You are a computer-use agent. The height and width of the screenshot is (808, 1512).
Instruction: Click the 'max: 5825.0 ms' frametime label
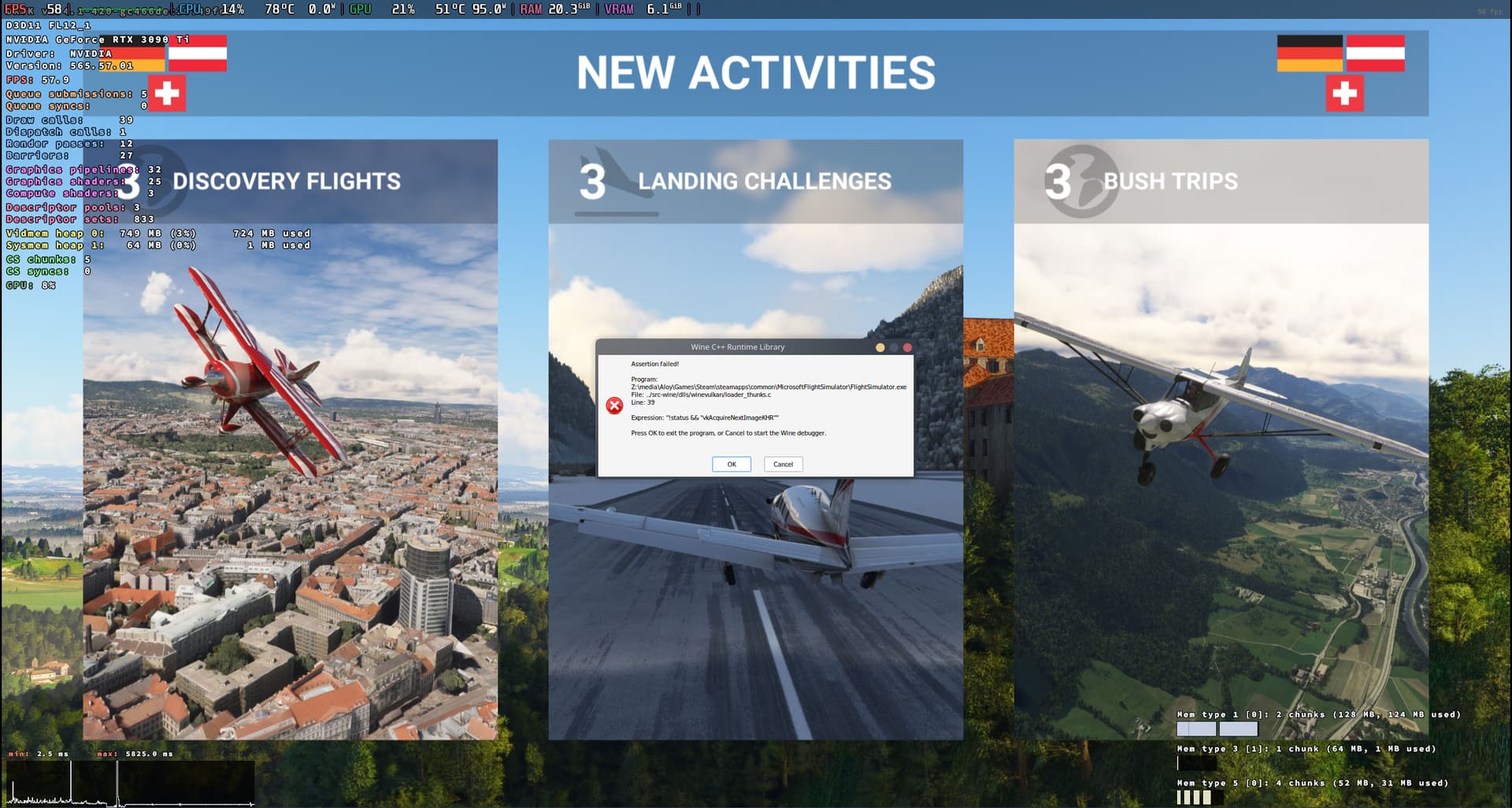coord(135,754)
